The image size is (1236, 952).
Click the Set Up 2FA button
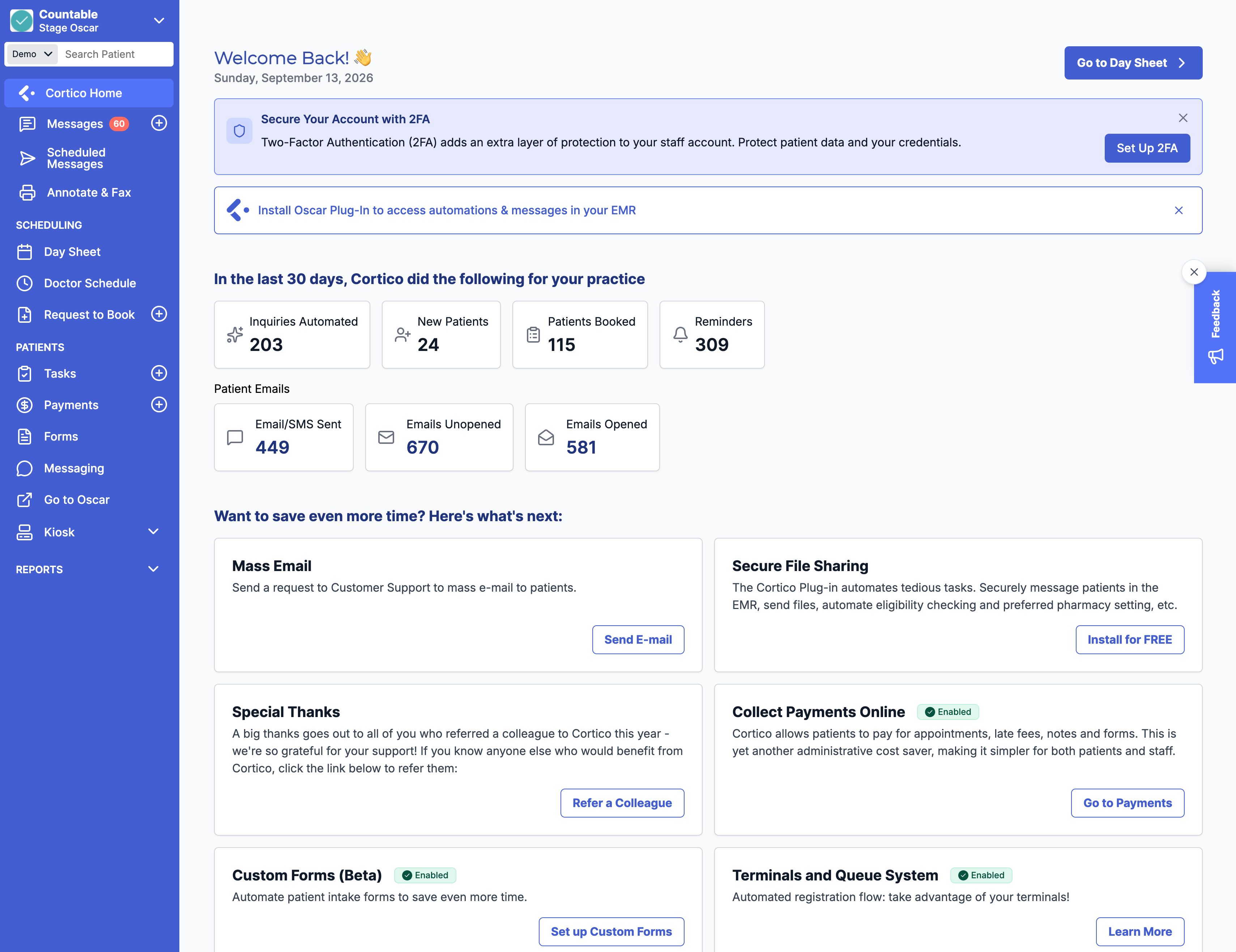tap(1147, 148)
